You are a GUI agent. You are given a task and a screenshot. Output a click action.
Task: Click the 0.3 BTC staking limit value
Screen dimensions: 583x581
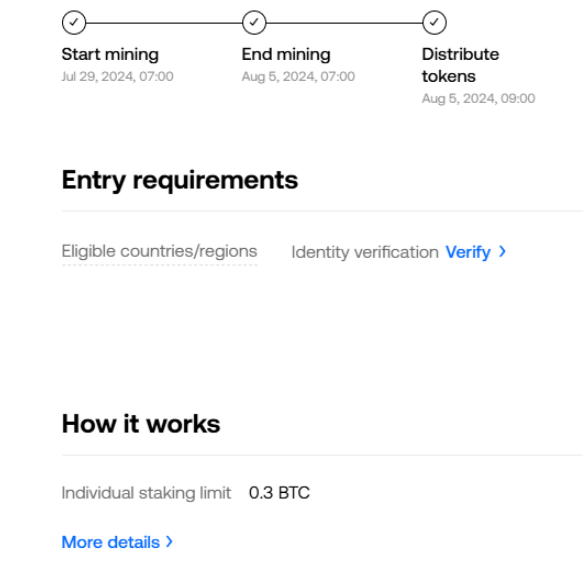(x=279, y=493)
